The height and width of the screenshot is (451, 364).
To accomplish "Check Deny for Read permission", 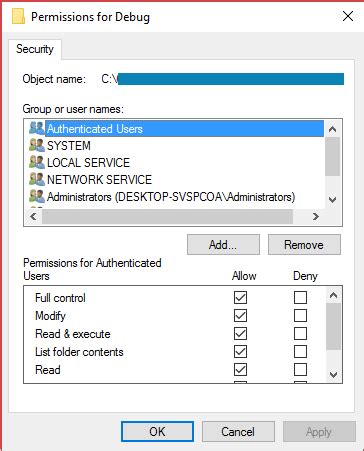I will click(300, 369).
